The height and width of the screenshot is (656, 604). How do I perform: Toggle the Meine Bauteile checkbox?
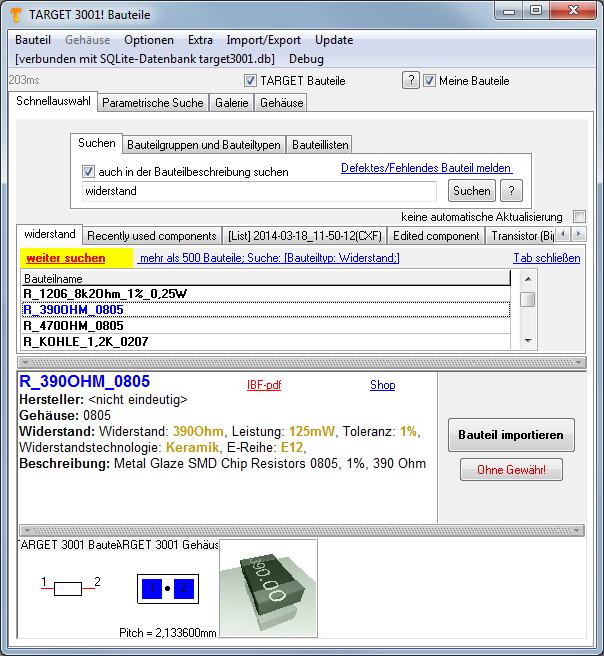430,81
